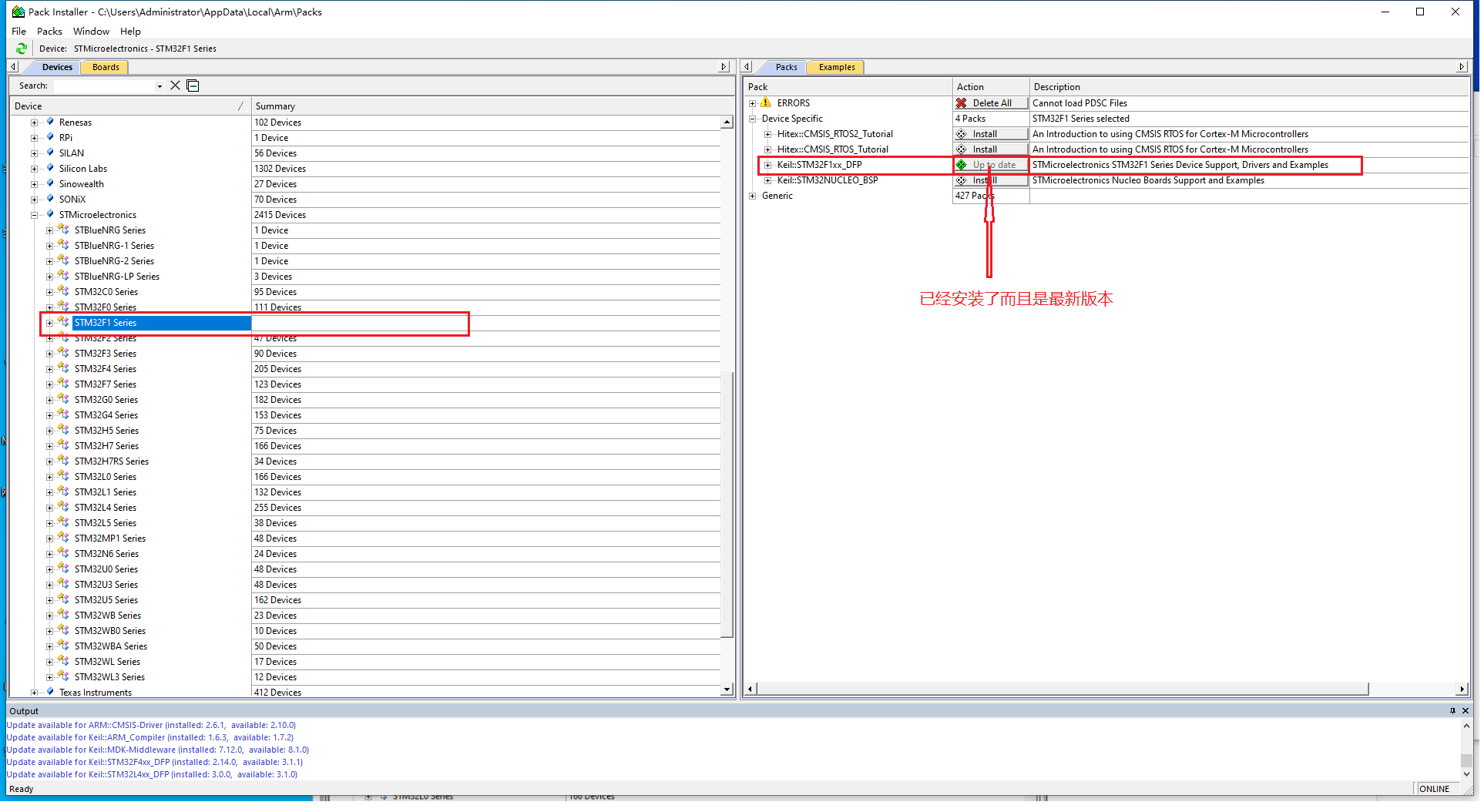Click the STM32G0 Series device icon
The image size is (1484, 812).
coord(64,399)
